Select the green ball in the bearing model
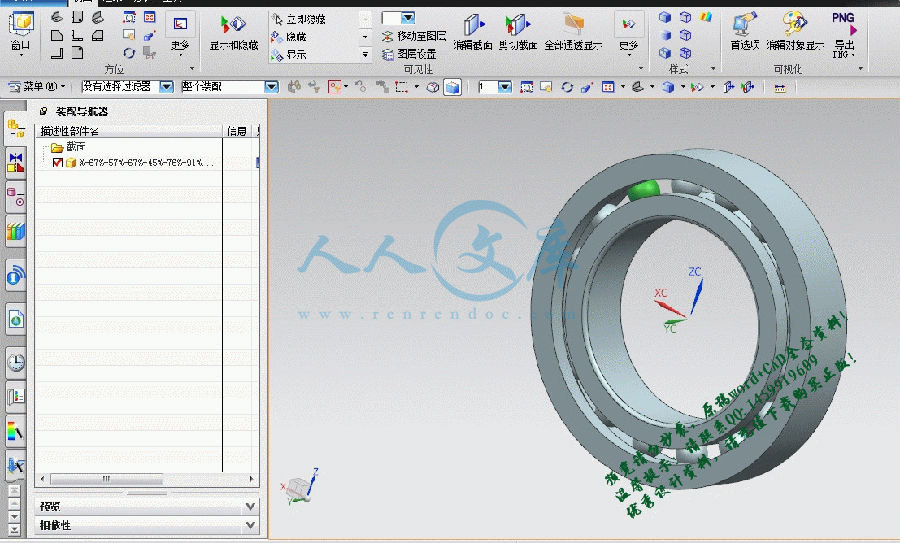900x543 pixels. tap(644, 190)
